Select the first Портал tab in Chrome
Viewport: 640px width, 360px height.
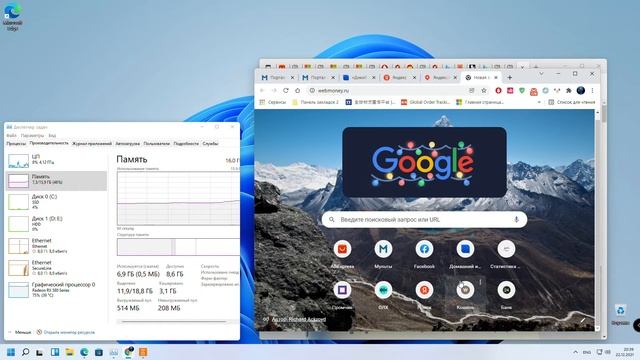[278, 77]
